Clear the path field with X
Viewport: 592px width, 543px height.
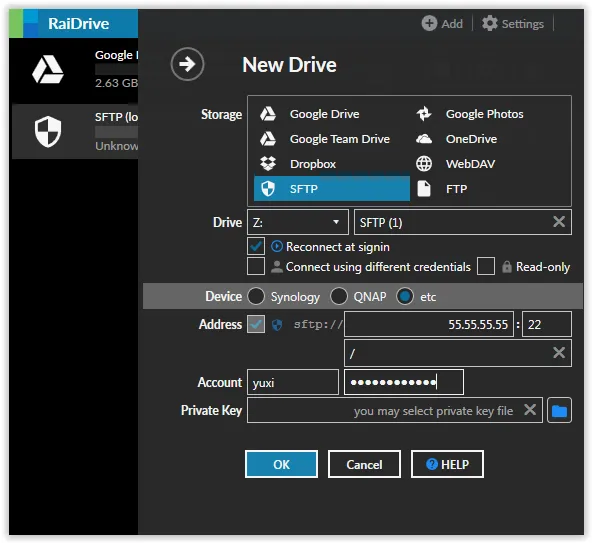(559, 353)
